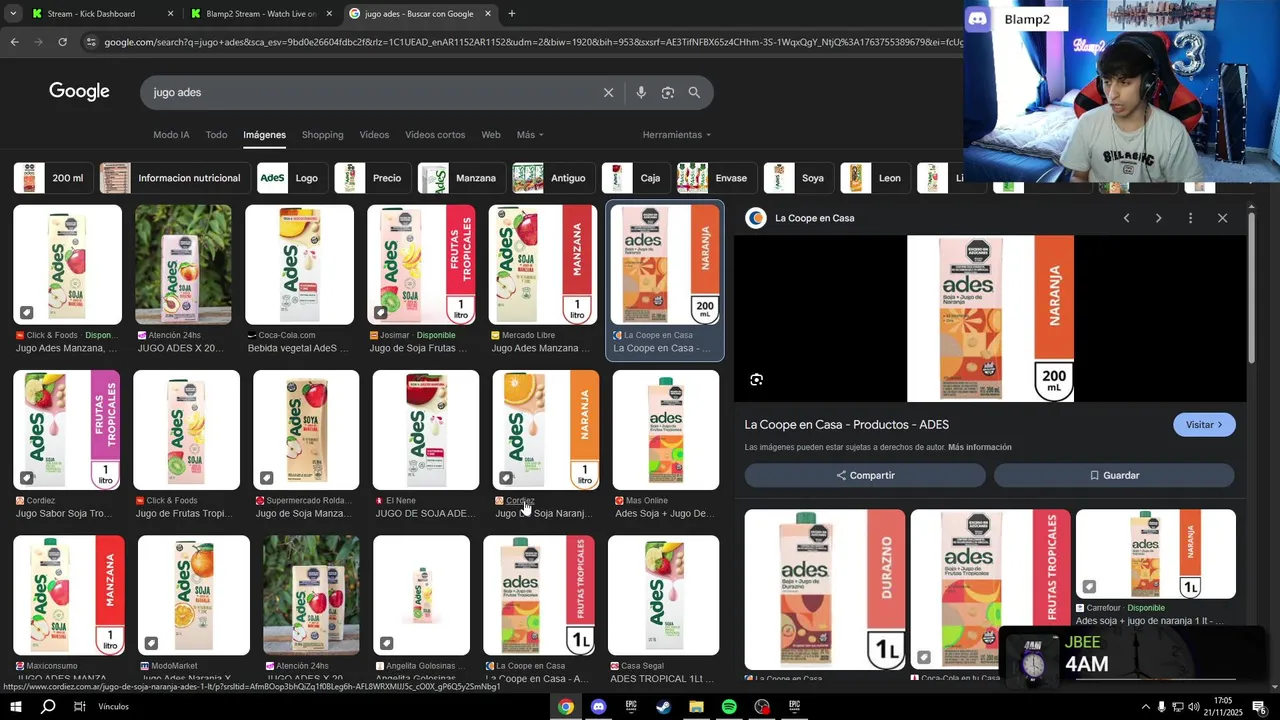Open File Explorer from the taskbar

(696, 707)
